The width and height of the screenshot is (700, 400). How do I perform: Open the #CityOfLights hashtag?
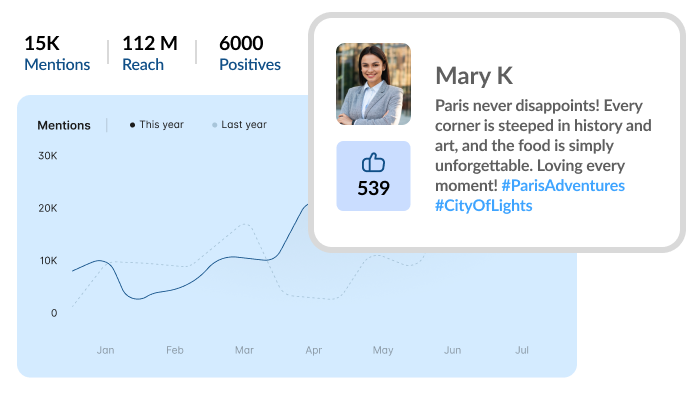point(484,206)
